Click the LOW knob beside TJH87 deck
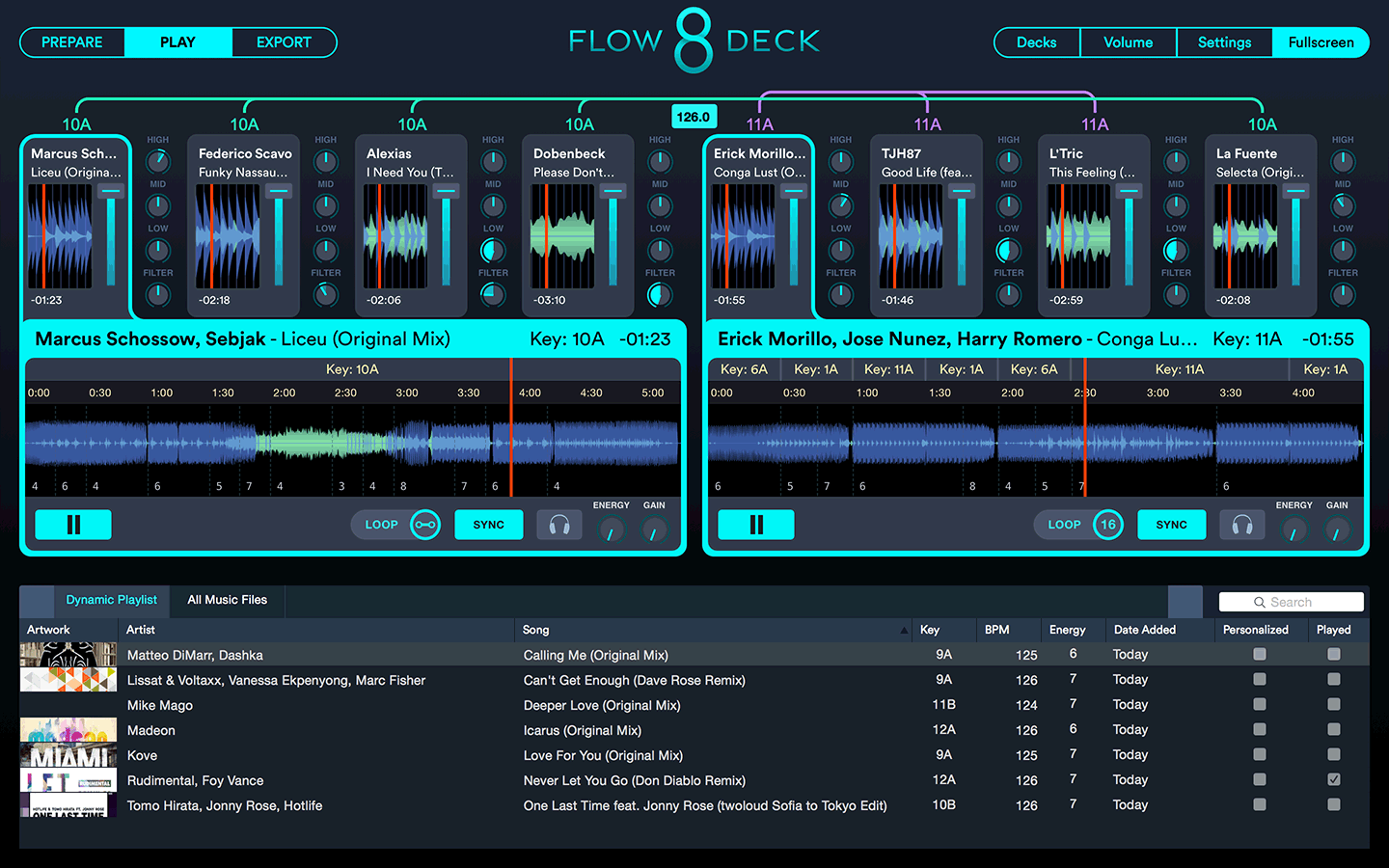The height and width of the screenshot is (868, 1389). click(1009, 250)
